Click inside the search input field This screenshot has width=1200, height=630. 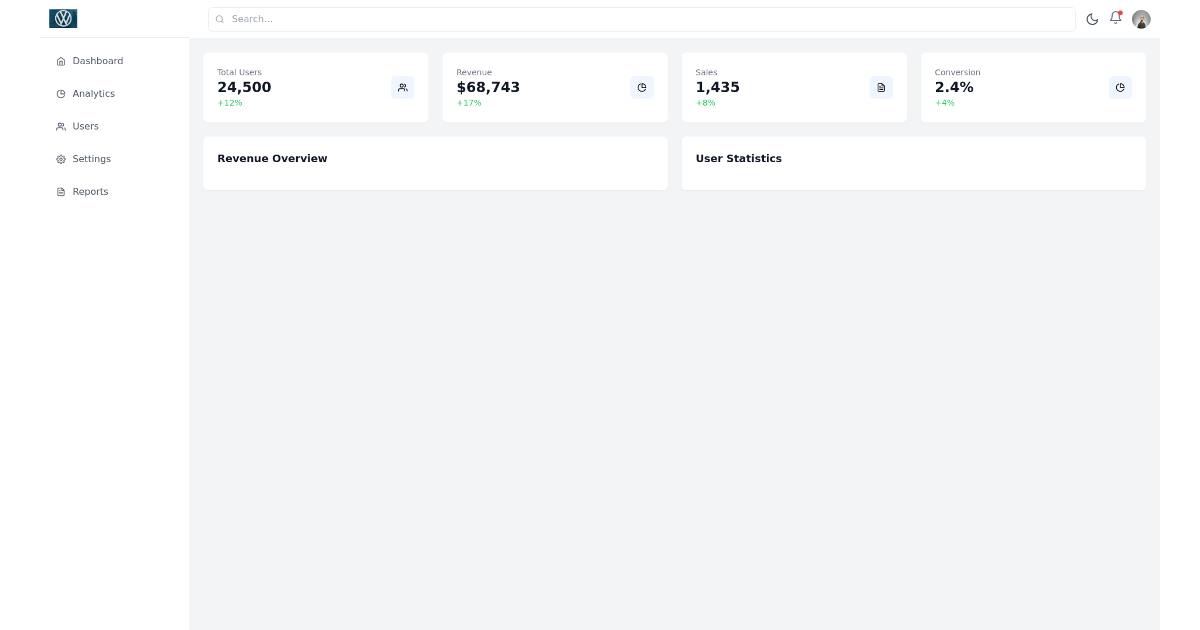pyautogui.click(x=640, y=19)
